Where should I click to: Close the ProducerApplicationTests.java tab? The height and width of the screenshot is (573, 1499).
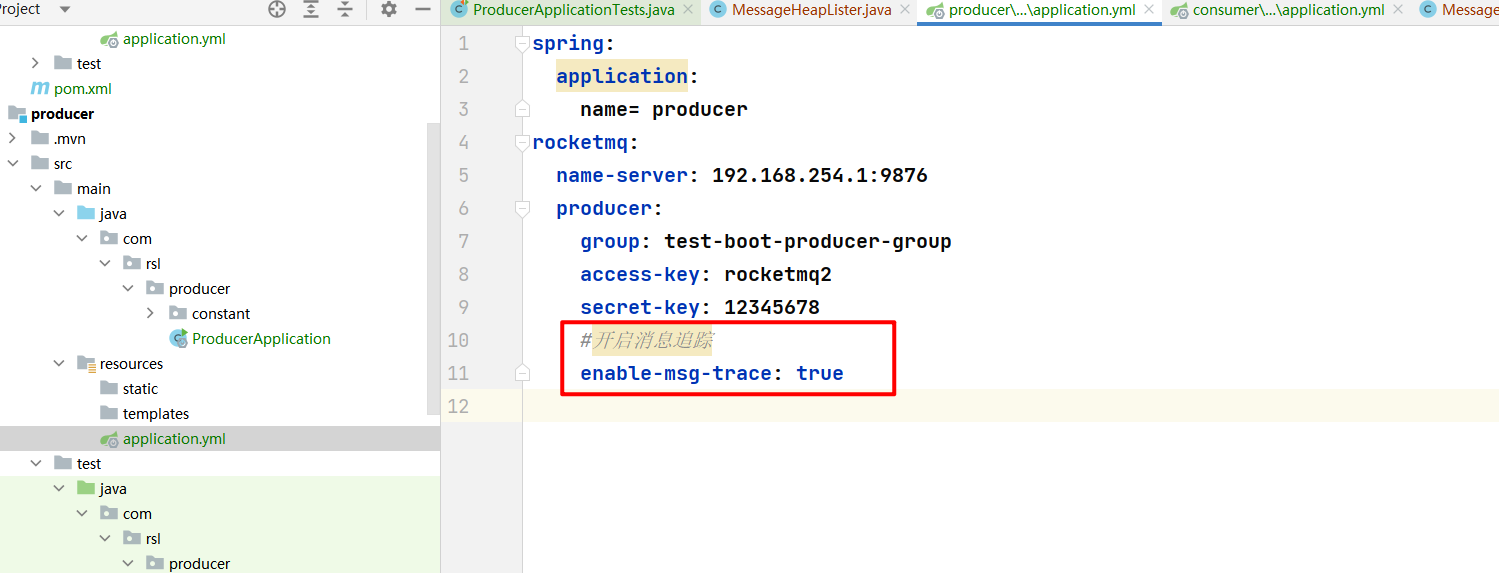[x=688, y=10]
